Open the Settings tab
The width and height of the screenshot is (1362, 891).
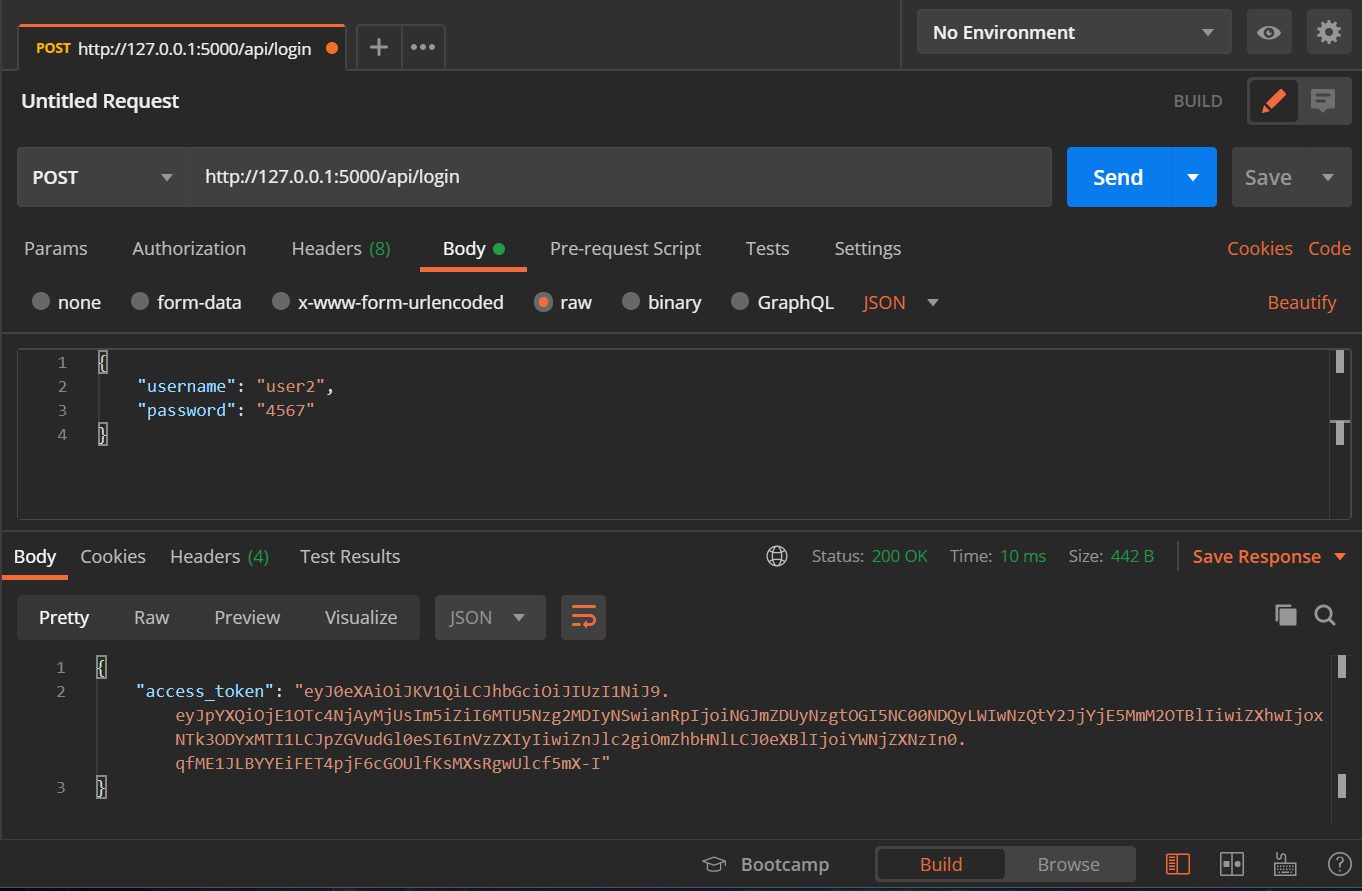(x=868, y=248)
